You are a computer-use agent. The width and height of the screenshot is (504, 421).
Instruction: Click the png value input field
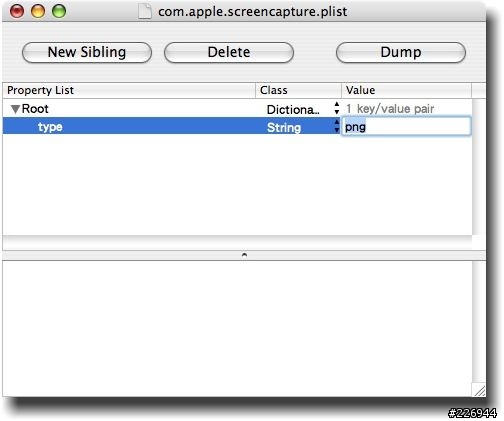406,126
